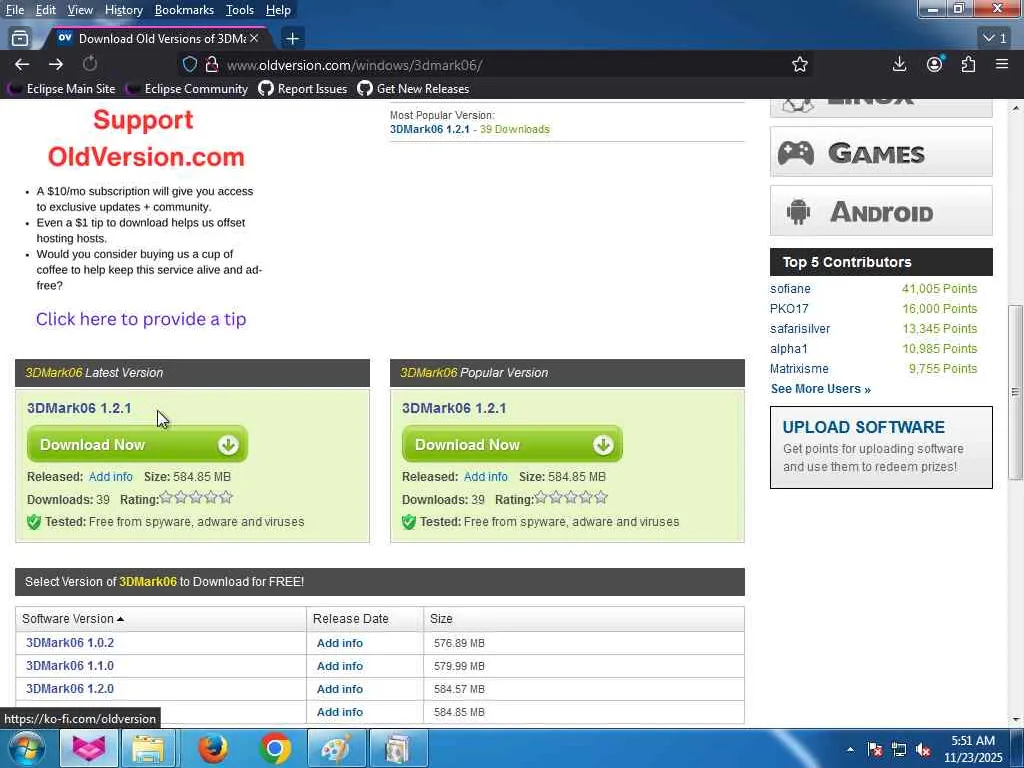Open Most Popular 3DMark06 1.2.1 link
This screenshot has height=768, width=1024.
click(x=430, y=129)
